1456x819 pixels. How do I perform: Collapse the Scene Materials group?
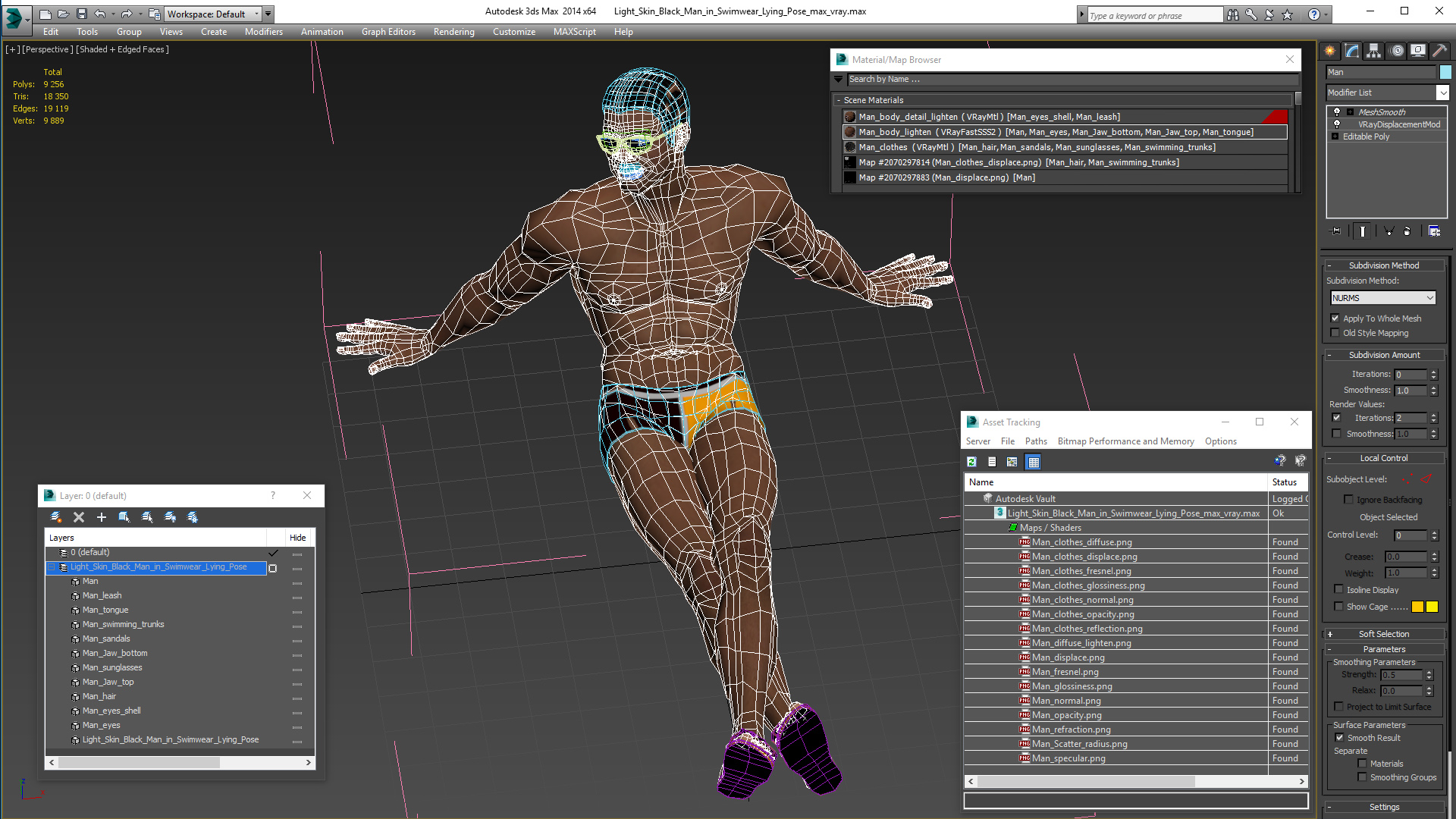(x=839, y=100)
